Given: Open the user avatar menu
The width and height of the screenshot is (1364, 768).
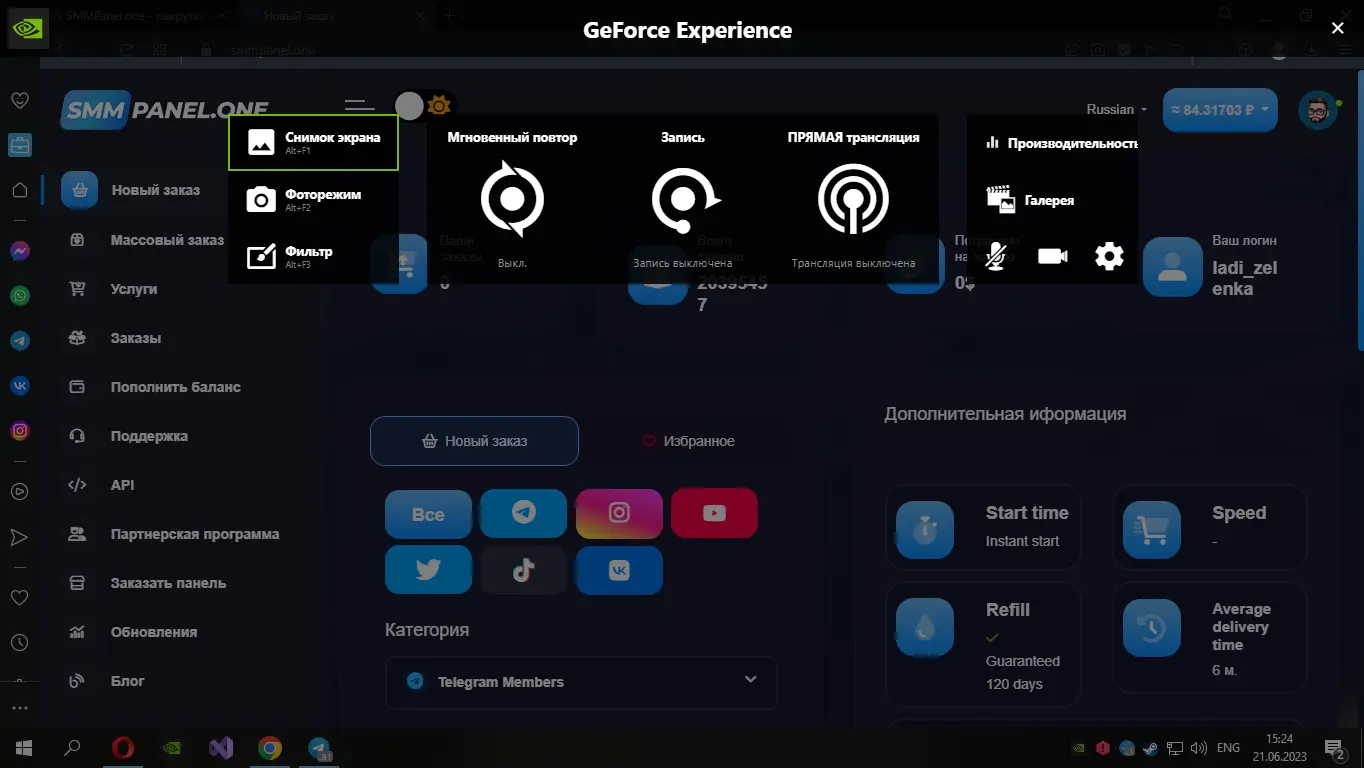Looking at the screenshot, I should [1318, 110].
